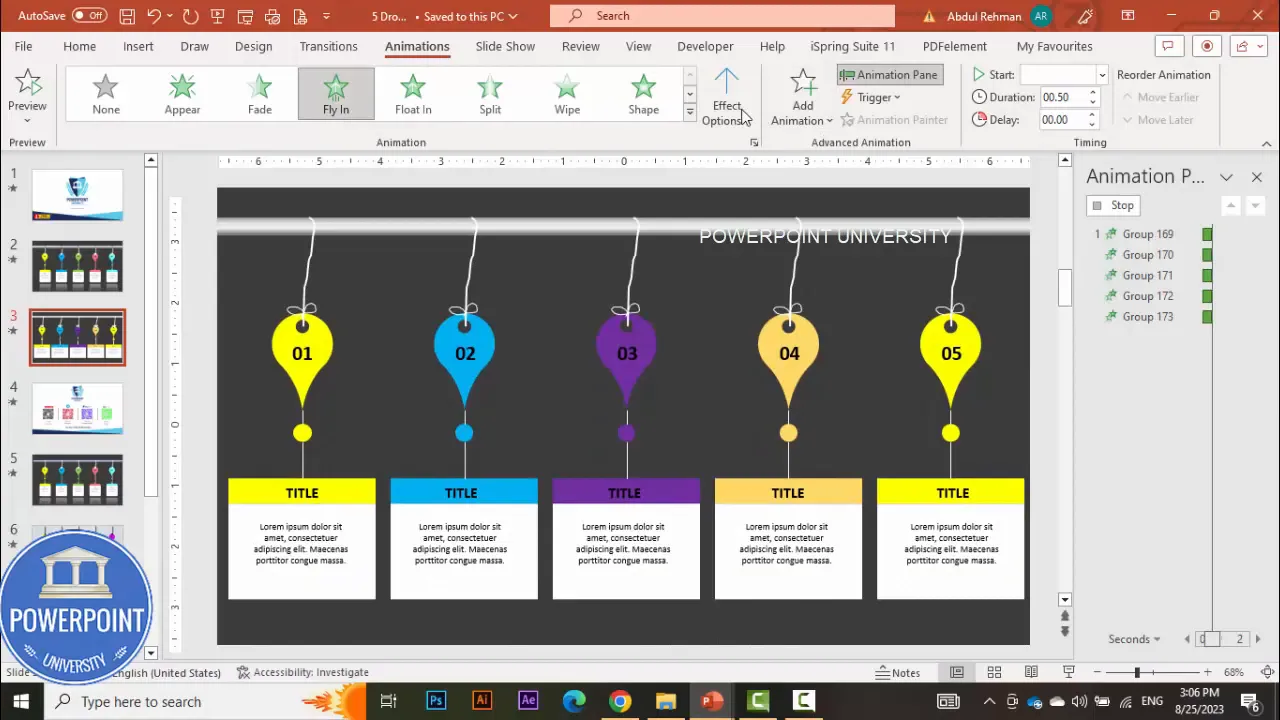Screen dimensions: 1280x720
Task: Open animation dialog launcher in Animation group
Action: (754, 143)
